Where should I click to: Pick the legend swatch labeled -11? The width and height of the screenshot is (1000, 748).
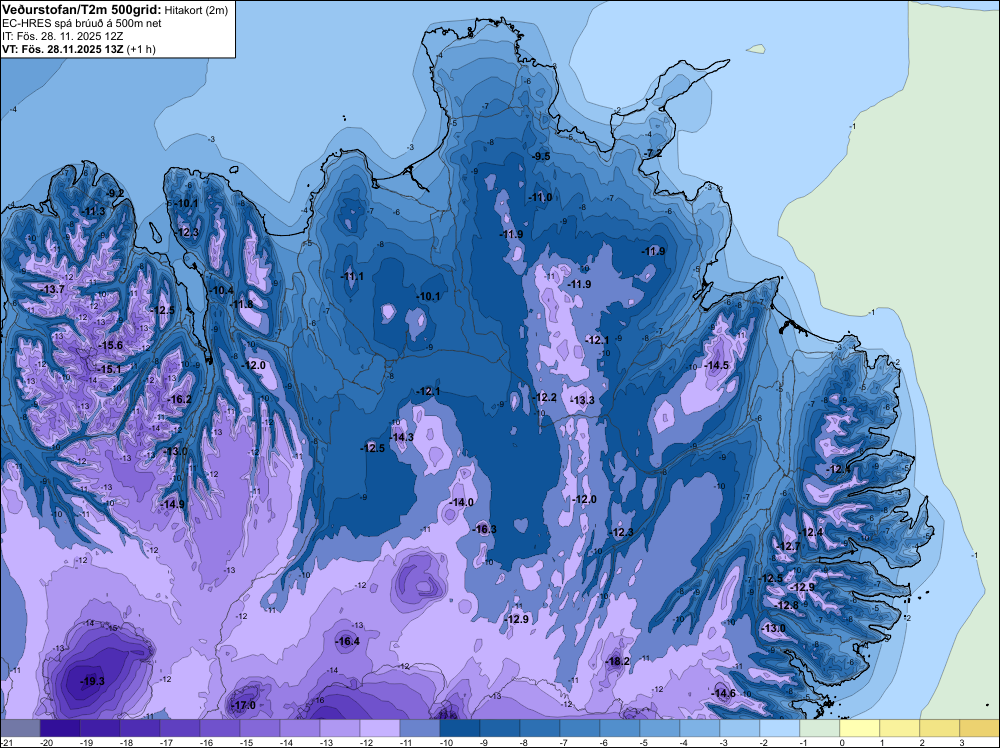420,728
